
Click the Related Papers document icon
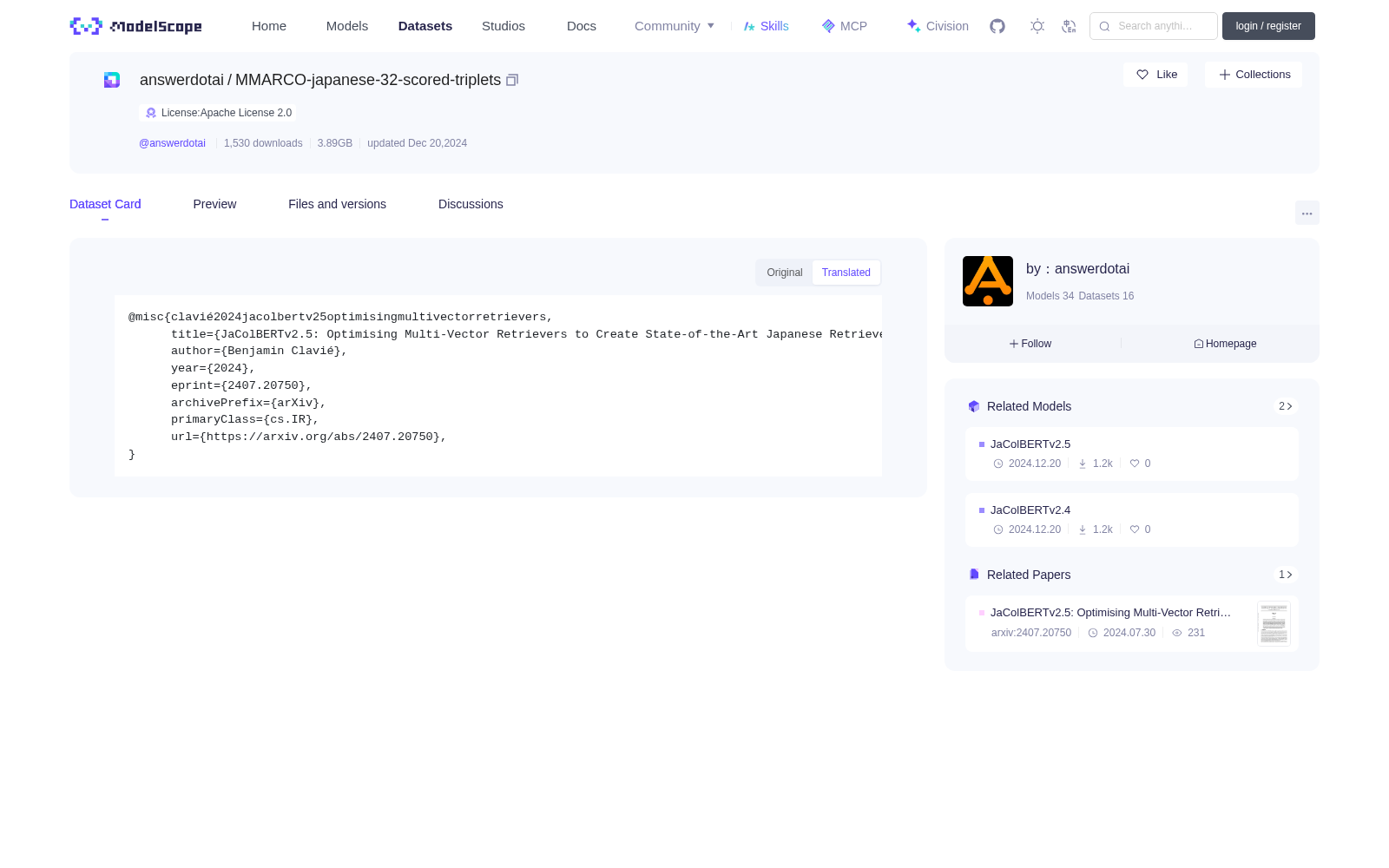[x=974, y=575]
